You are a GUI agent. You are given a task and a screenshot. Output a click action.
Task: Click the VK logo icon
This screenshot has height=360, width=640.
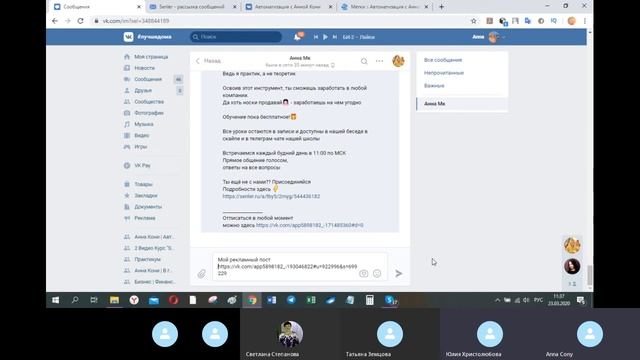128,37
